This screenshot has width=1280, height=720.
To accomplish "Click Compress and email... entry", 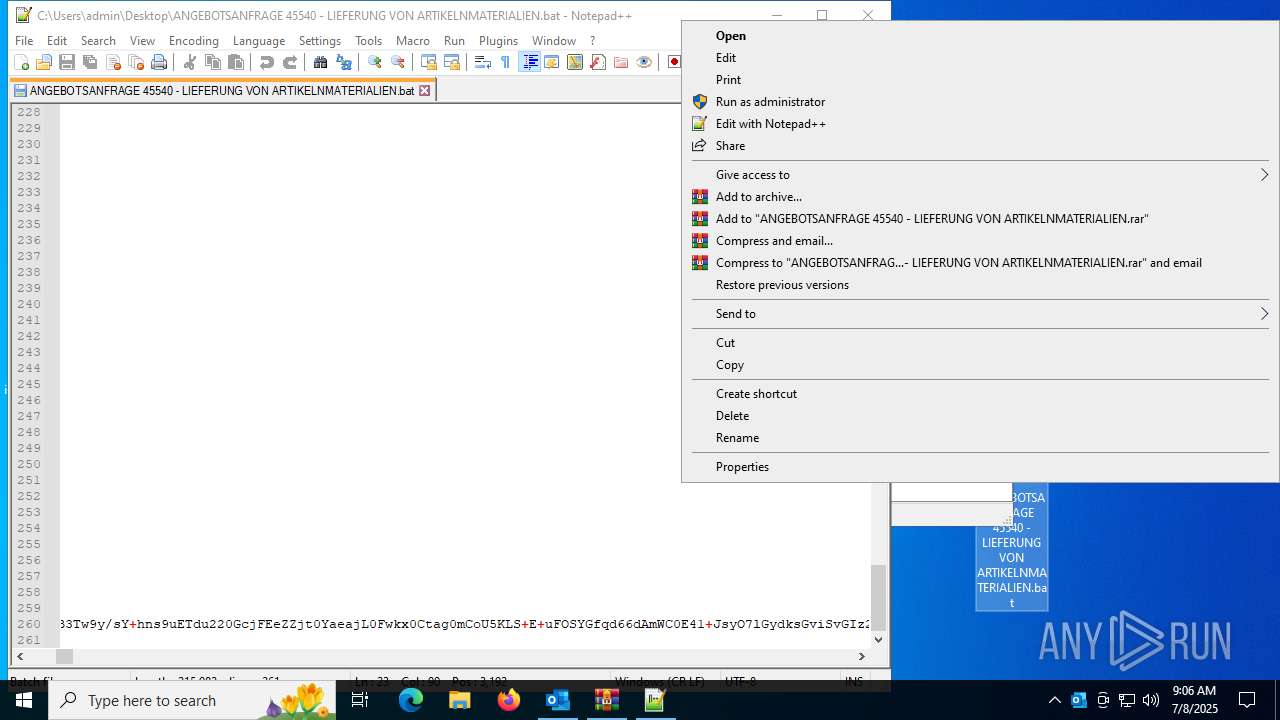I will [774, 241].
